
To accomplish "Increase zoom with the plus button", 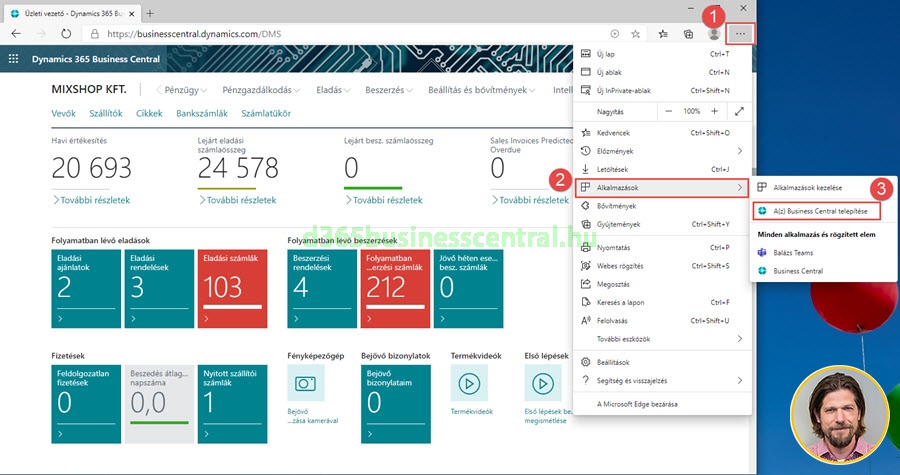I will pyautogui.click(x=715, y=111).
